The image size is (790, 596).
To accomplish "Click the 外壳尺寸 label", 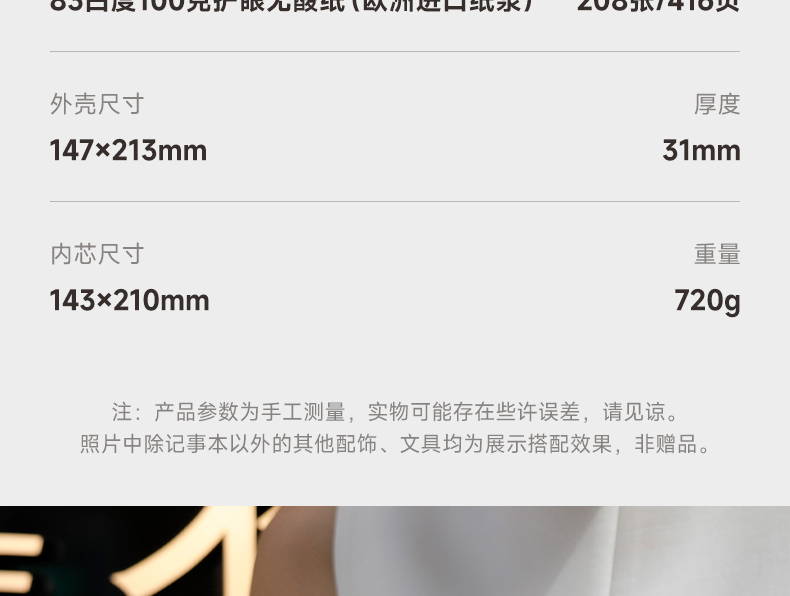I will click(97, 104).
